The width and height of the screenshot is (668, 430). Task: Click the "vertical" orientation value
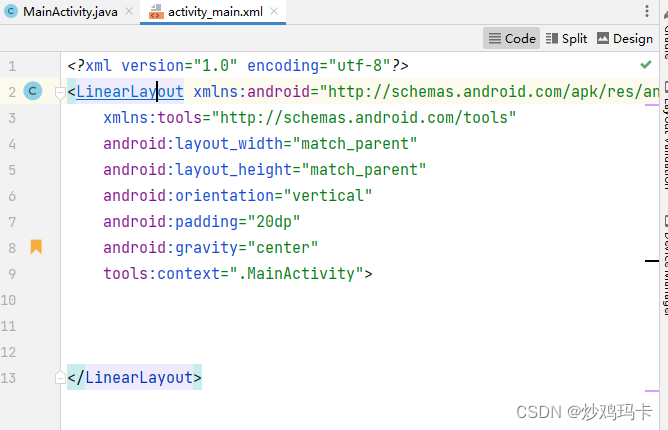tap(328, 196)
